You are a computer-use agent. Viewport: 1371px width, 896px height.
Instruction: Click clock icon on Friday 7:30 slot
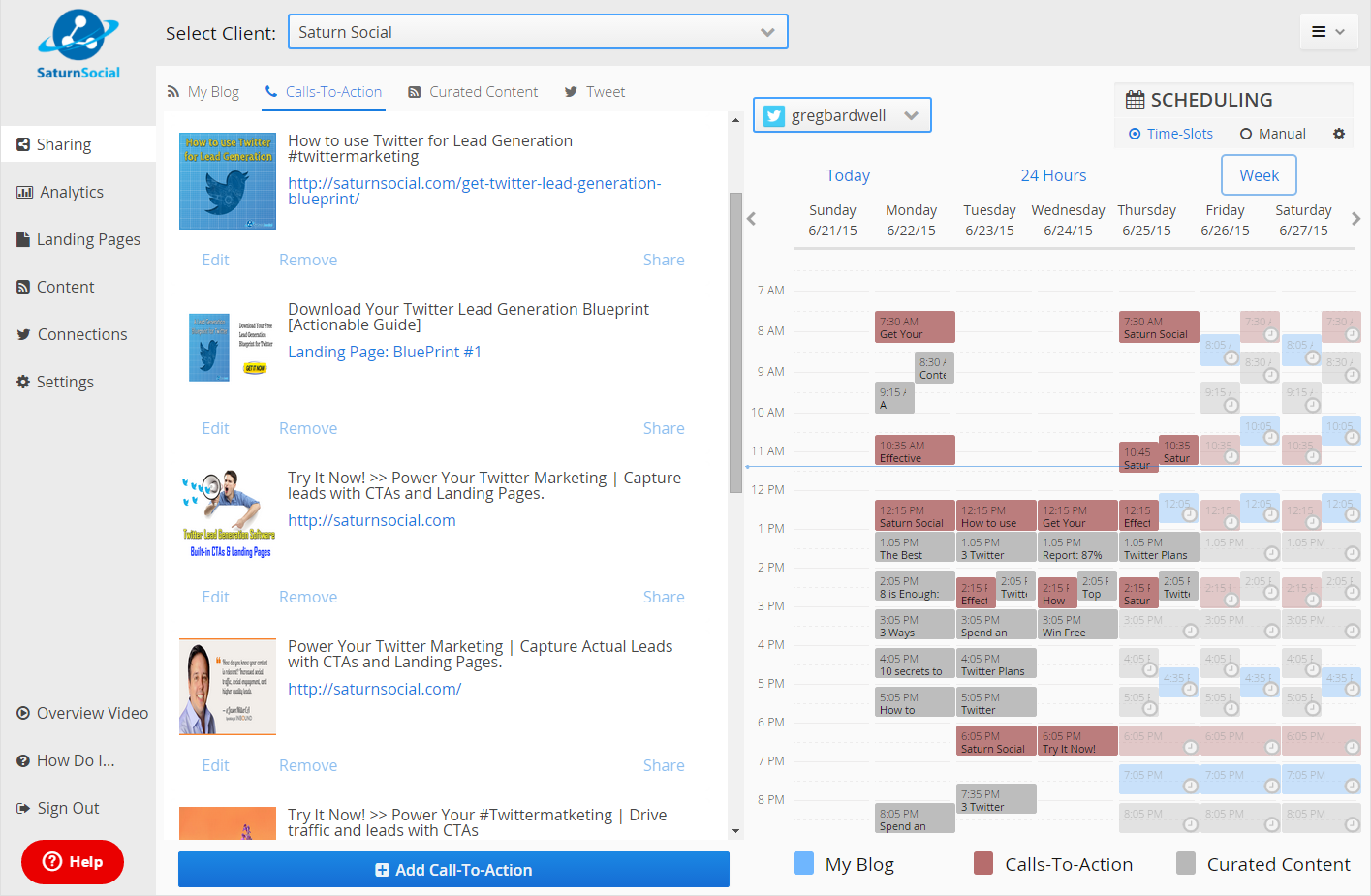[1271, 335]
